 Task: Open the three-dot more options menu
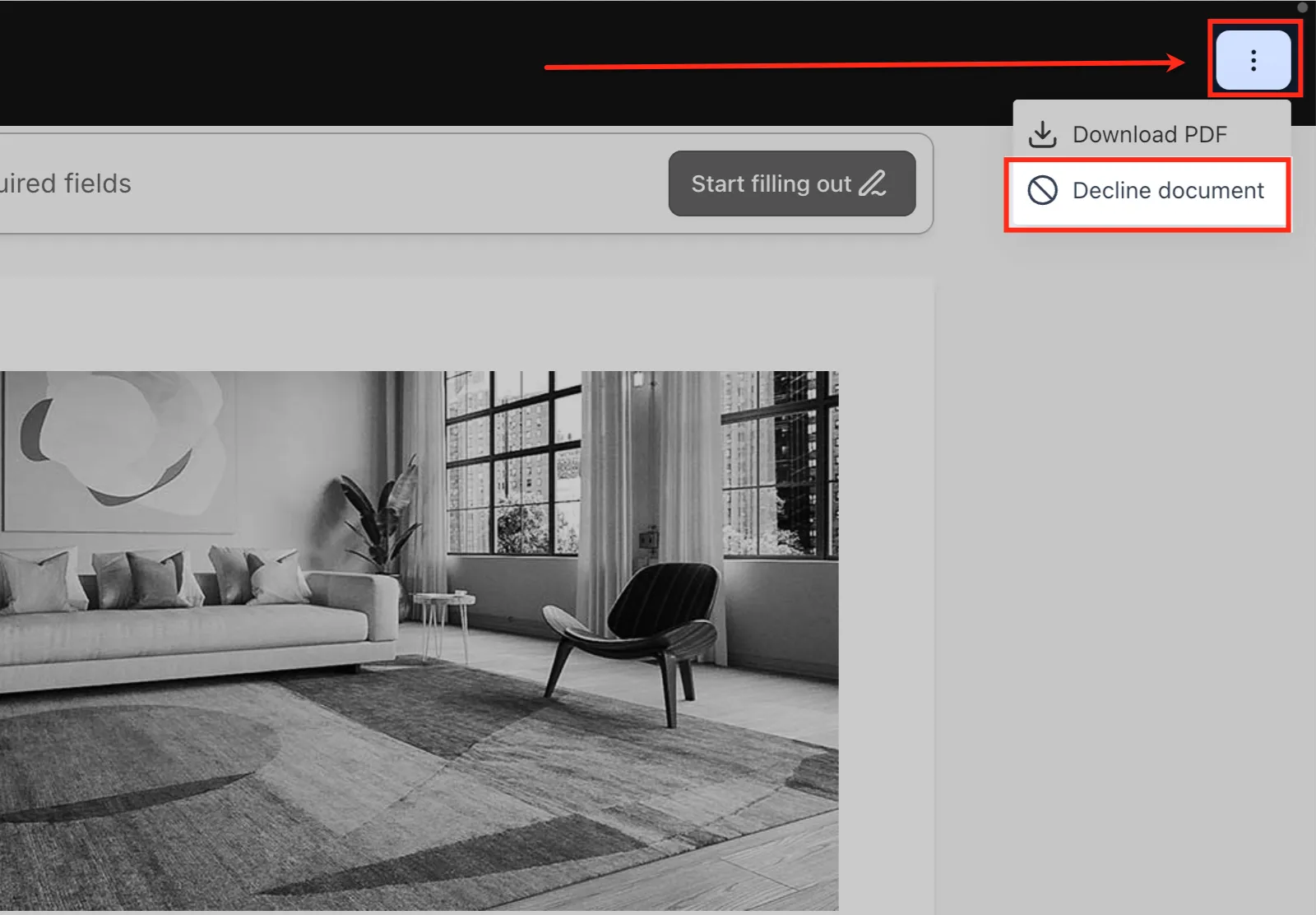click(1253, 60)
